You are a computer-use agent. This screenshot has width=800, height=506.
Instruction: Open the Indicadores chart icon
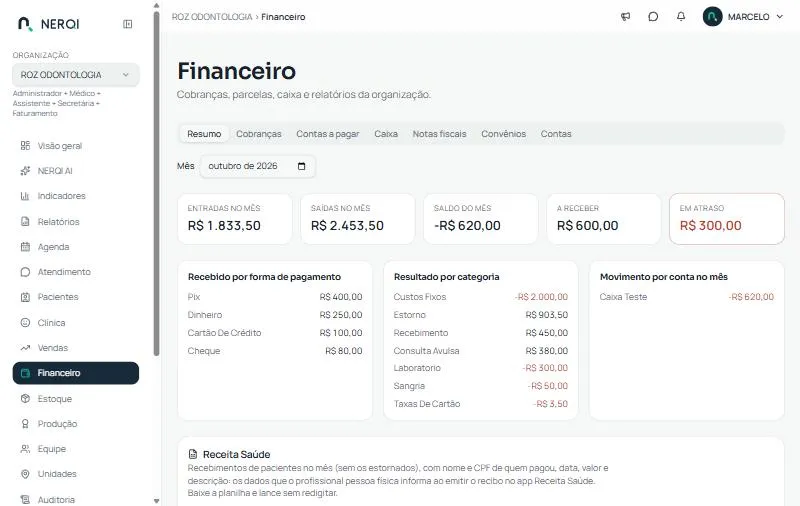click(25, 196)
